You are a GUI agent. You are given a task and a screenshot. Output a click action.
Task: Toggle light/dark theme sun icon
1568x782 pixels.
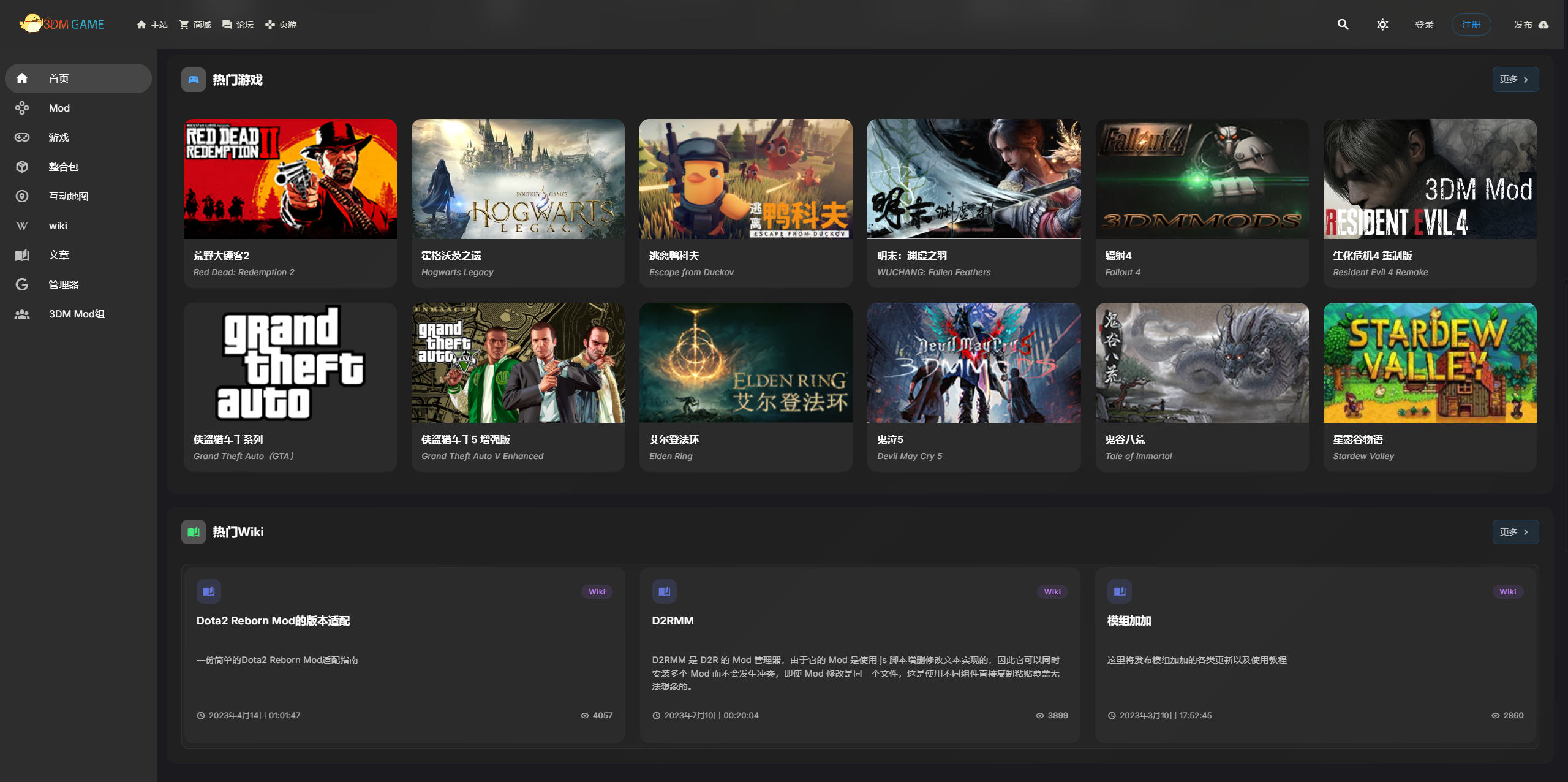pos(1382,25)
